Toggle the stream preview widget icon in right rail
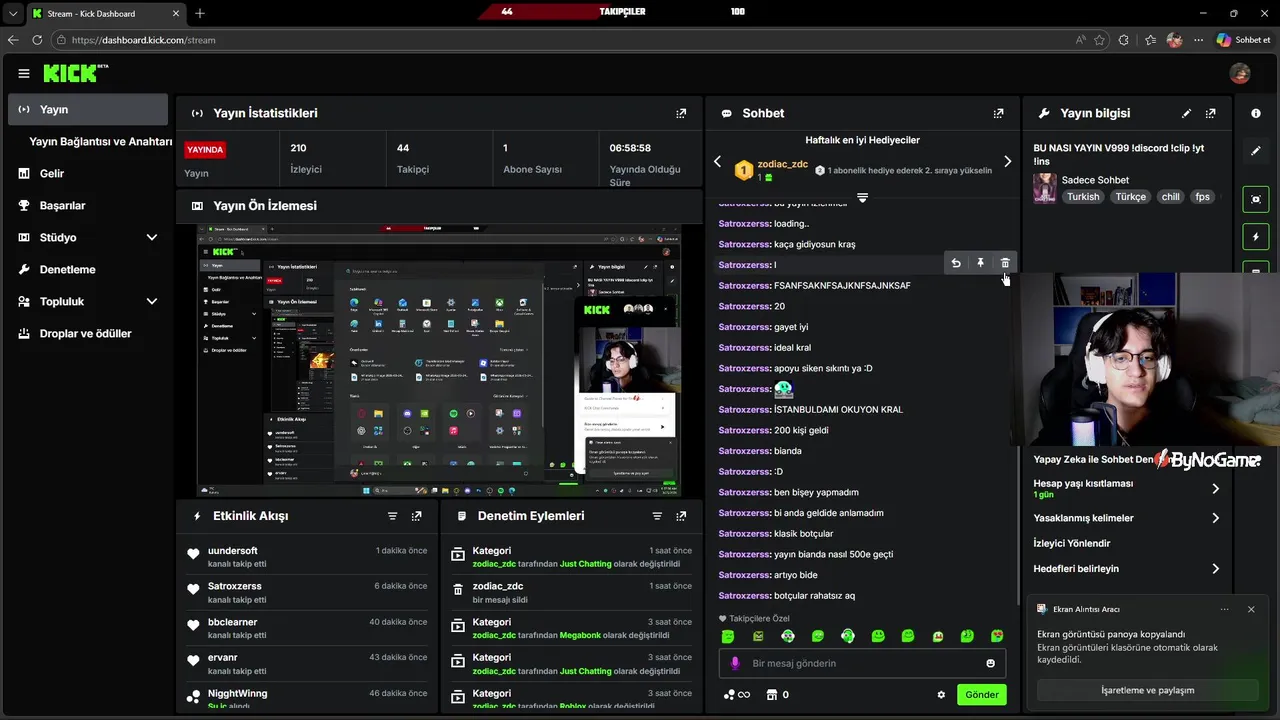 tap(1256, 199)
